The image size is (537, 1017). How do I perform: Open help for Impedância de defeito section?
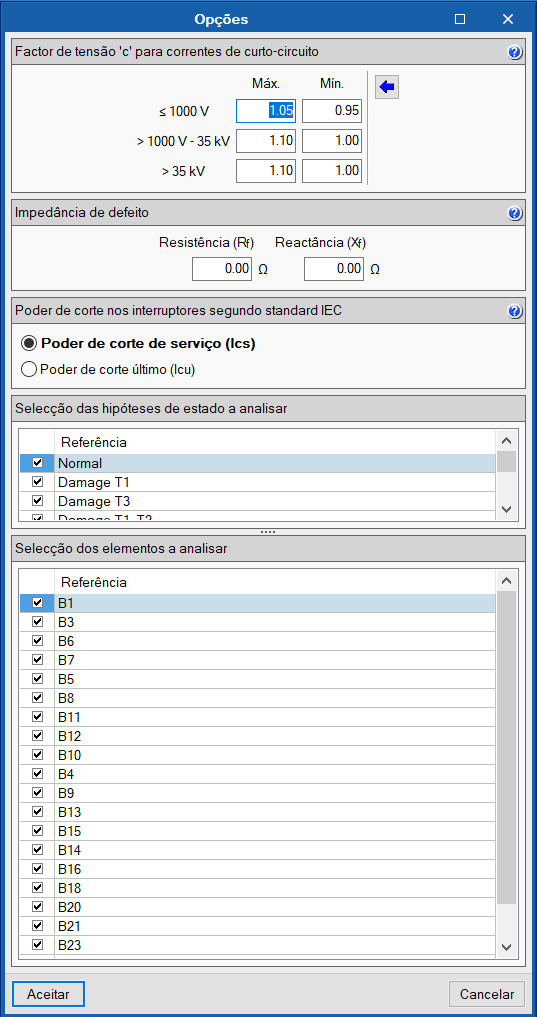pyautogui.click(x=515, y=213)
